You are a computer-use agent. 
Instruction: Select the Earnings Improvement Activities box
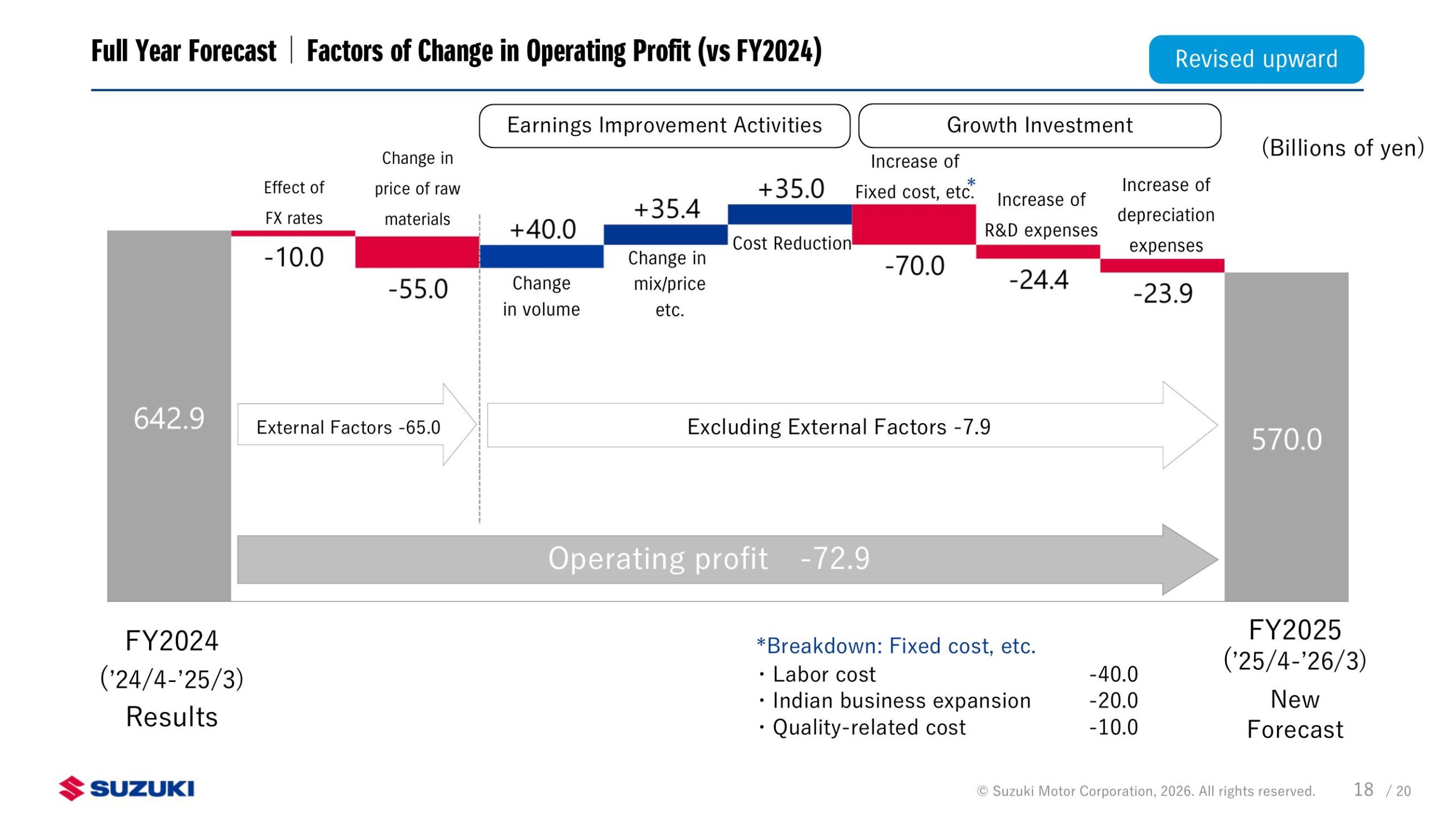(x=664, y=126)
